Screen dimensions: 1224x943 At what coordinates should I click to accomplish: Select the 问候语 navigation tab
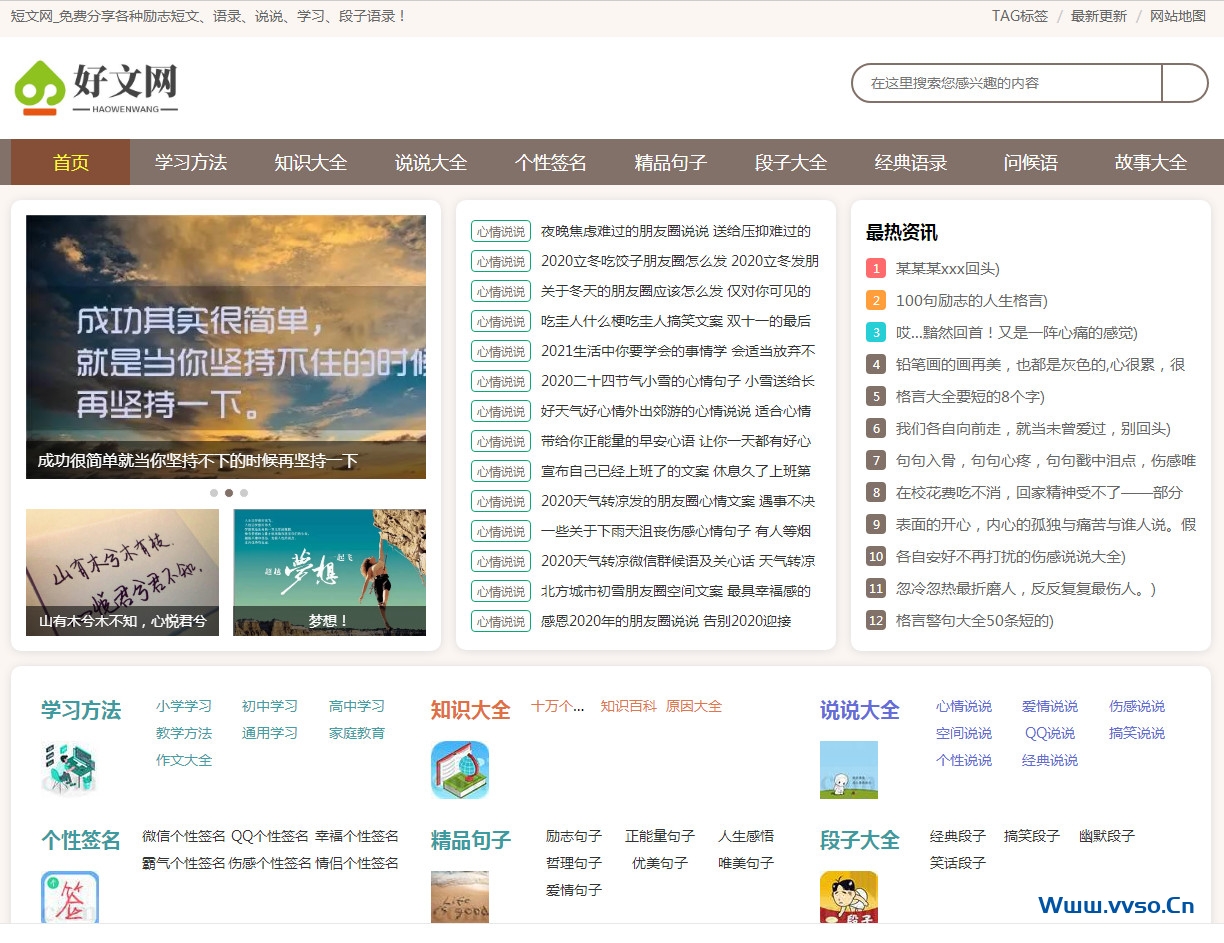tap(1031, 162)
